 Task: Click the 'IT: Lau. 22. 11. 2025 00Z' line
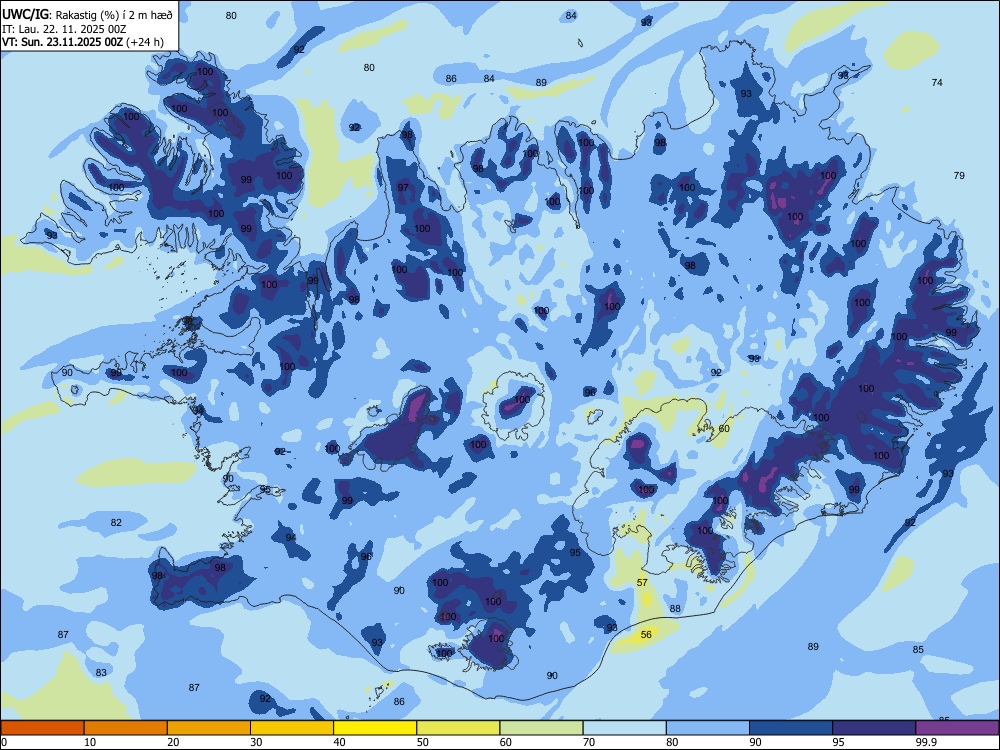pos(64,29)
